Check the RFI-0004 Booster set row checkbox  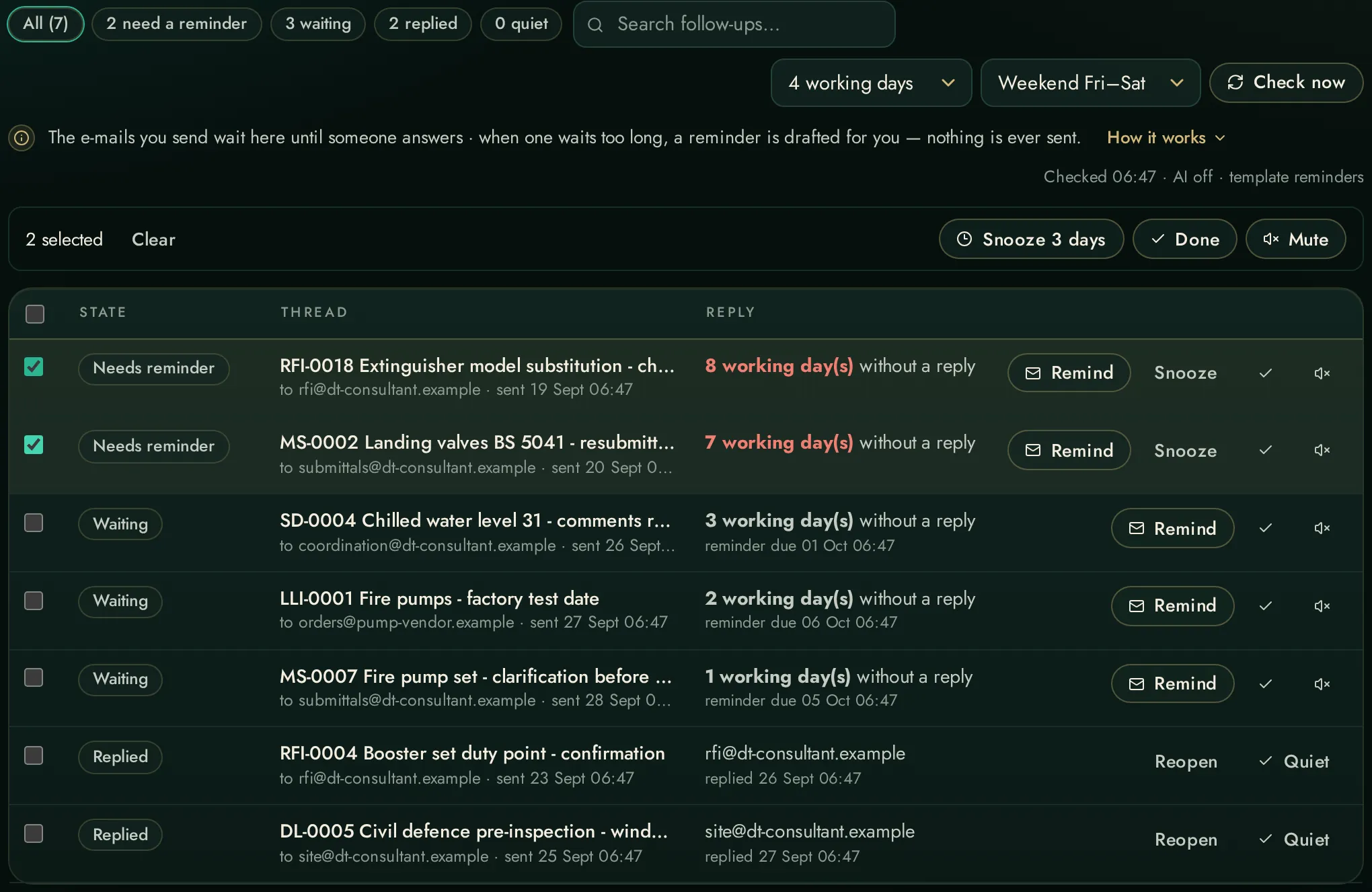click(34, 755)
